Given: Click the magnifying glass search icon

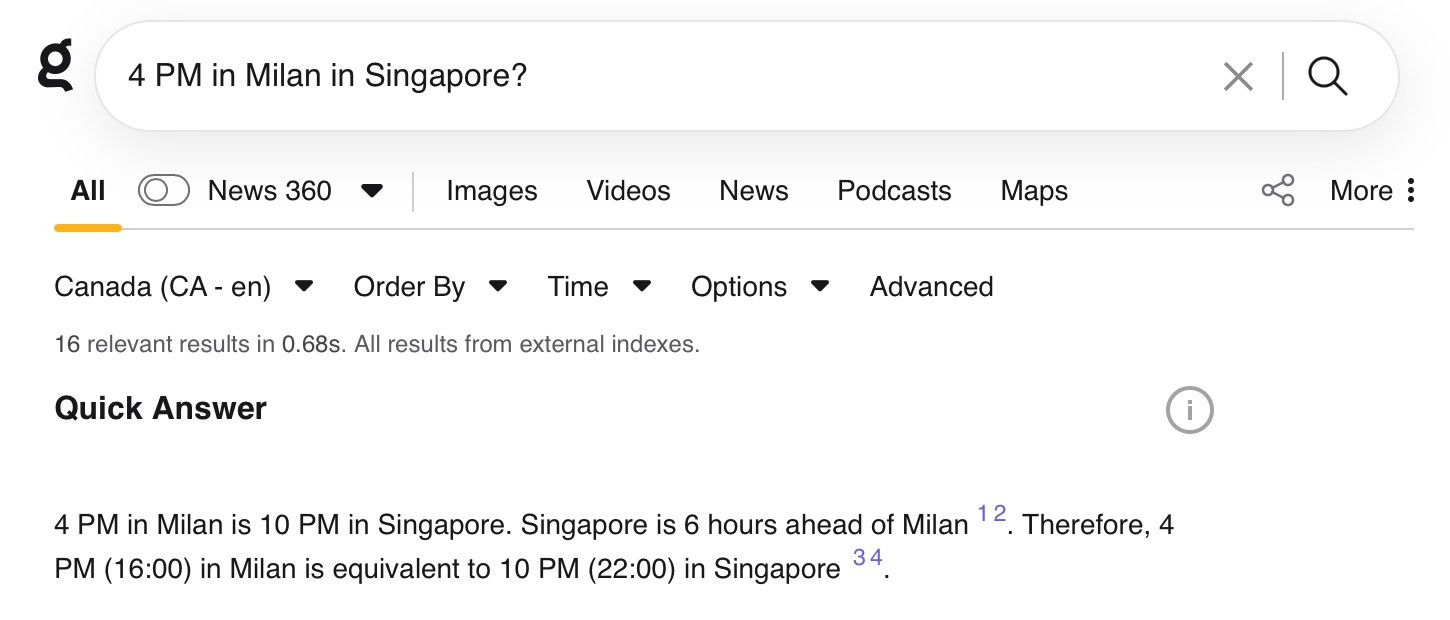Looking at the screenshot, I should 1327,77.
